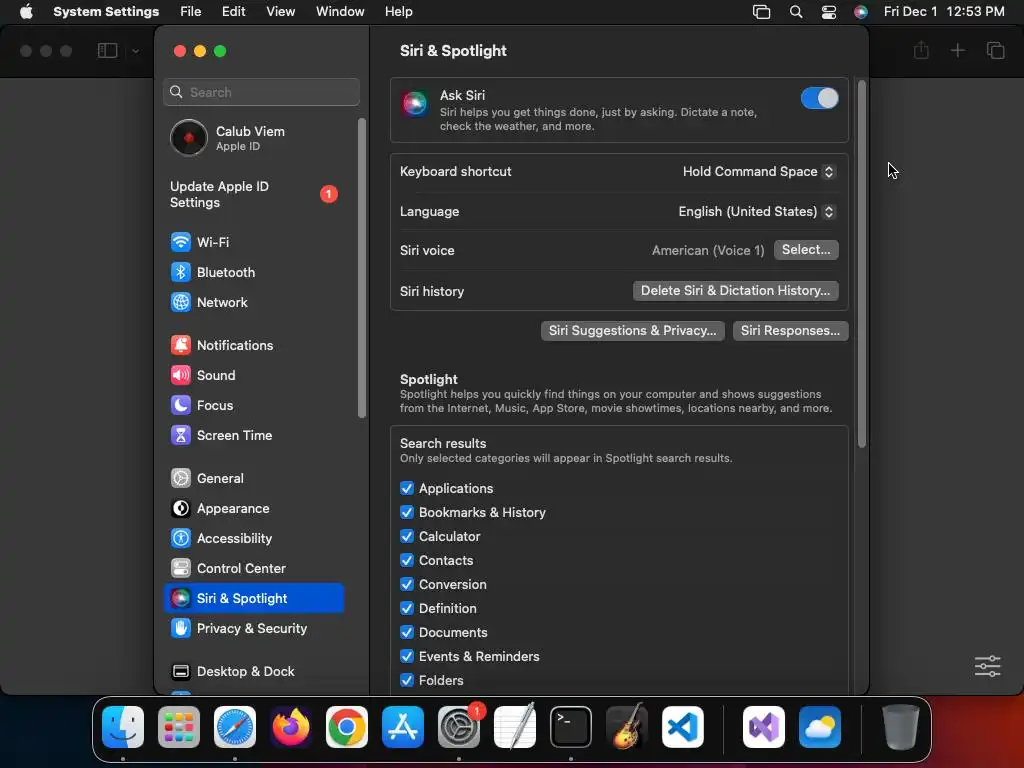The image size is (1024, 768).
Task: Launch Terminal from the Dock
Action: point(571,727)
